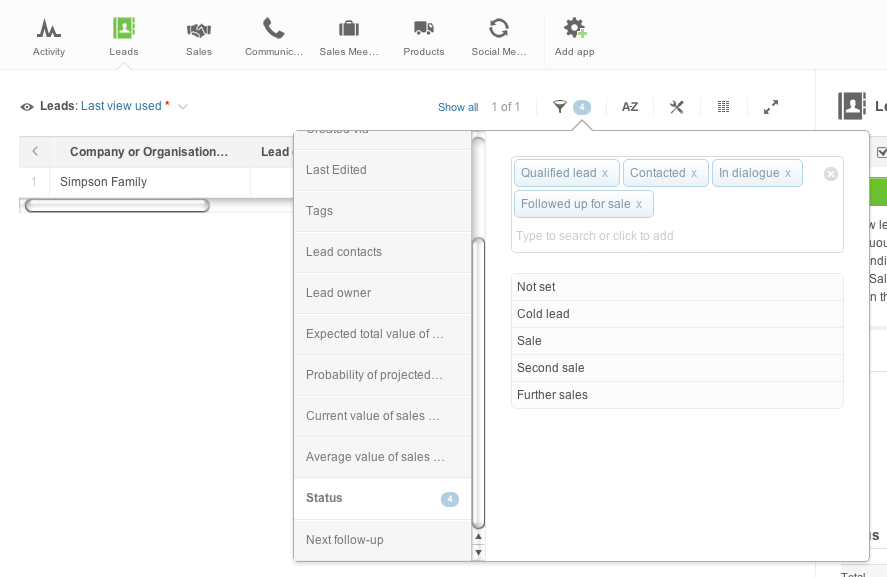
Task: Click the filter count badge 4
Action: point(582,107)
